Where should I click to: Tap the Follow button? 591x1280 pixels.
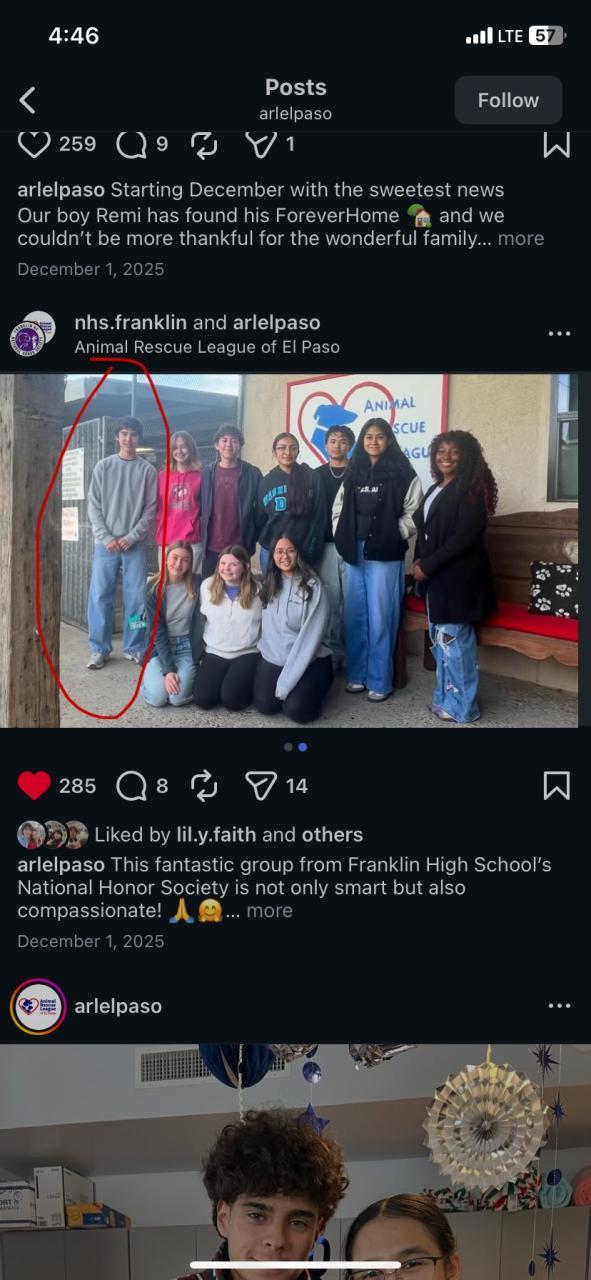pyautogui.click(x=508, y=100)
